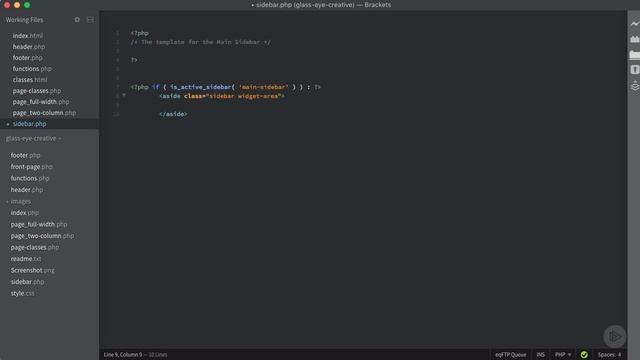Open index.php in the project tree

pyautogui.click(x=24, y=213)
